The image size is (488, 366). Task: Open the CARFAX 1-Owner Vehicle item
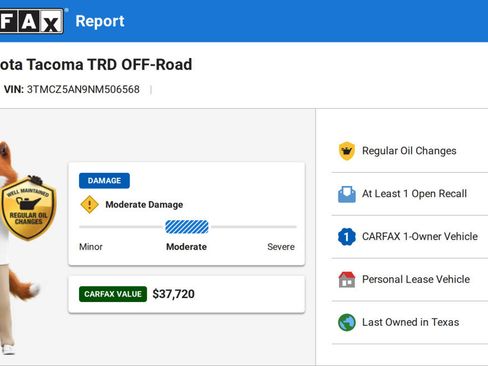(x=410, y=237)
